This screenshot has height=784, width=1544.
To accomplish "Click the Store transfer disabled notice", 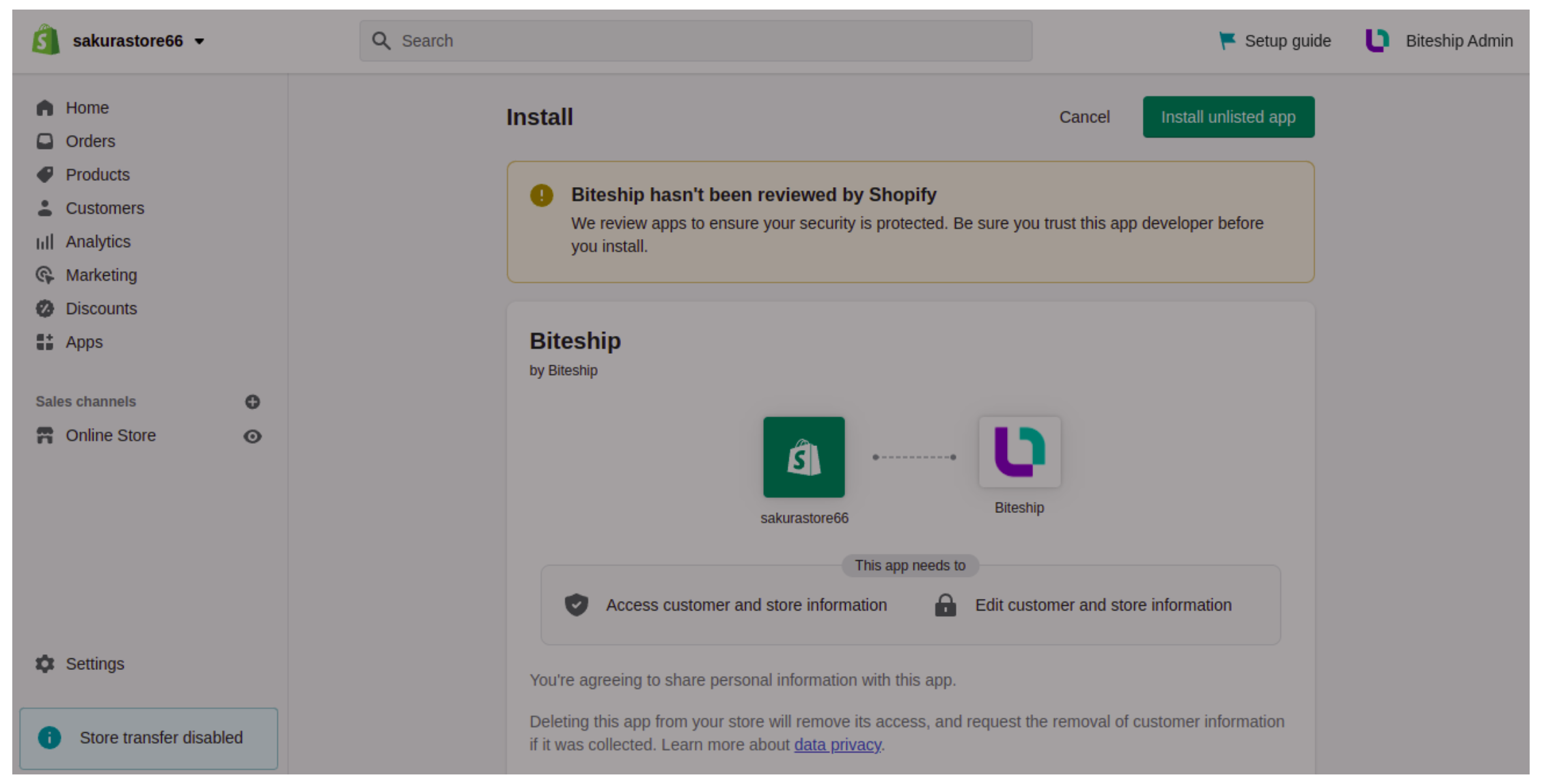I will coord(149,738).
